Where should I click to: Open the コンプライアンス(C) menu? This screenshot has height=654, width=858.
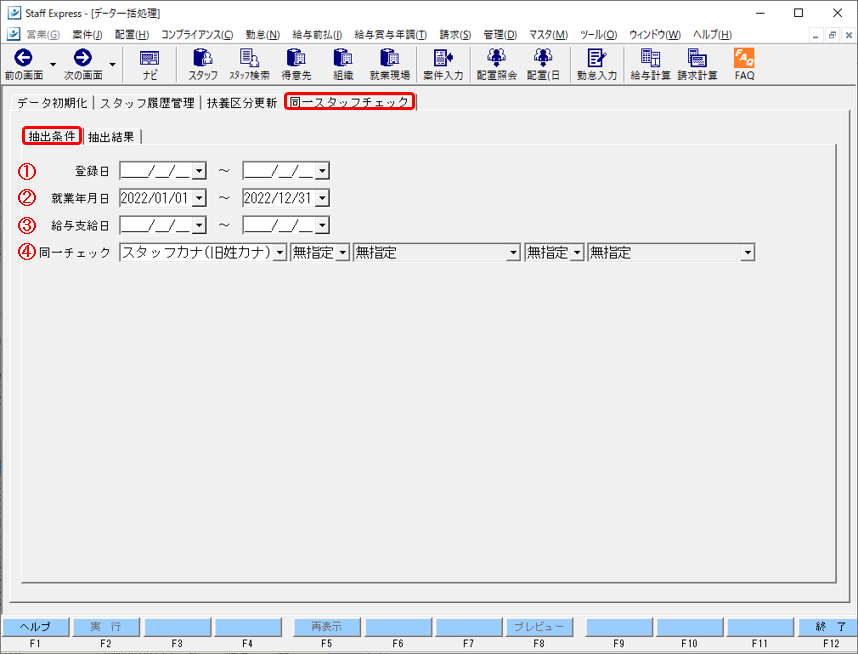(197, 35)
